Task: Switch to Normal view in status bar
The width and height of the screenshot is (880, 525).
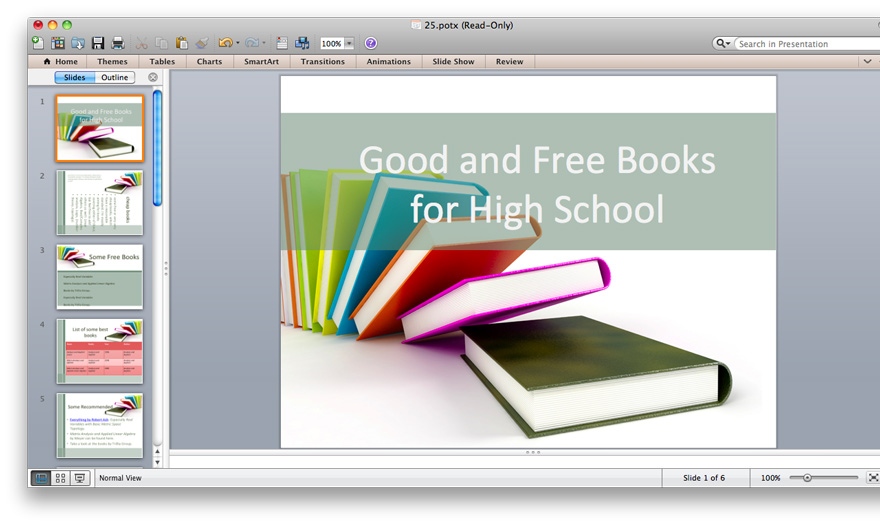Action: tap(42, 478)
